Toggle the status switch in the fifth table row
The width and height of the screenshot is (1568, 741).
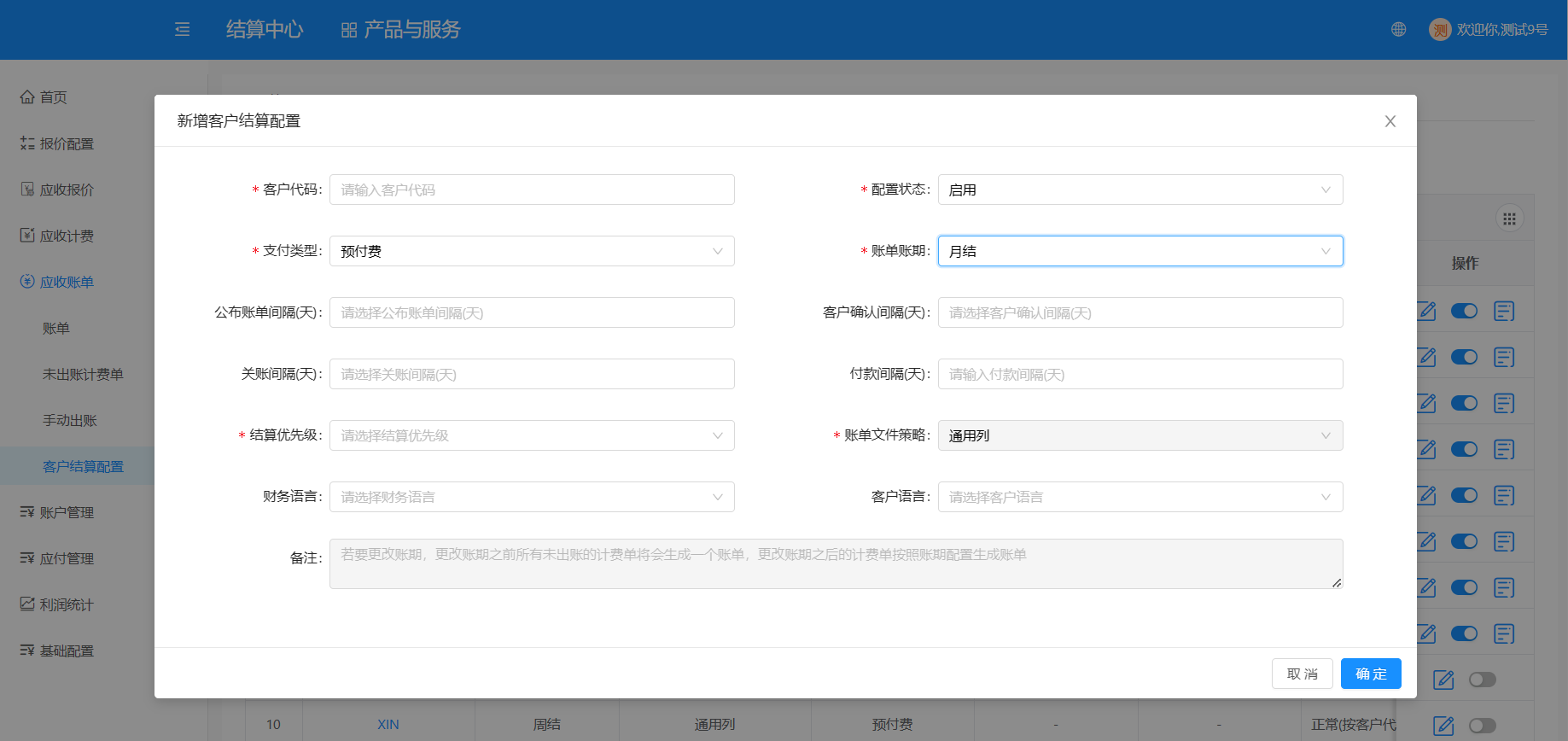pyautogui.click(x=1465, y=495)
